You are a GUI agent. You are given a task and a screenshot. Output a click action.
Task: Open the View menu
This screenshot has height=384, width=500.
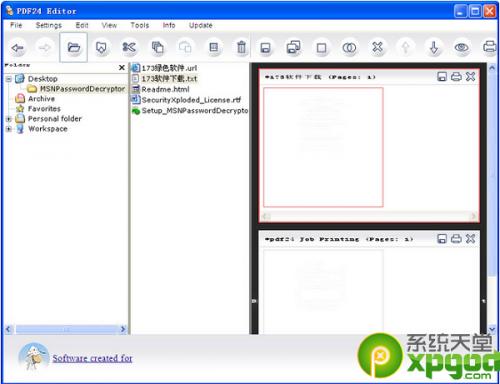[109, 25]
